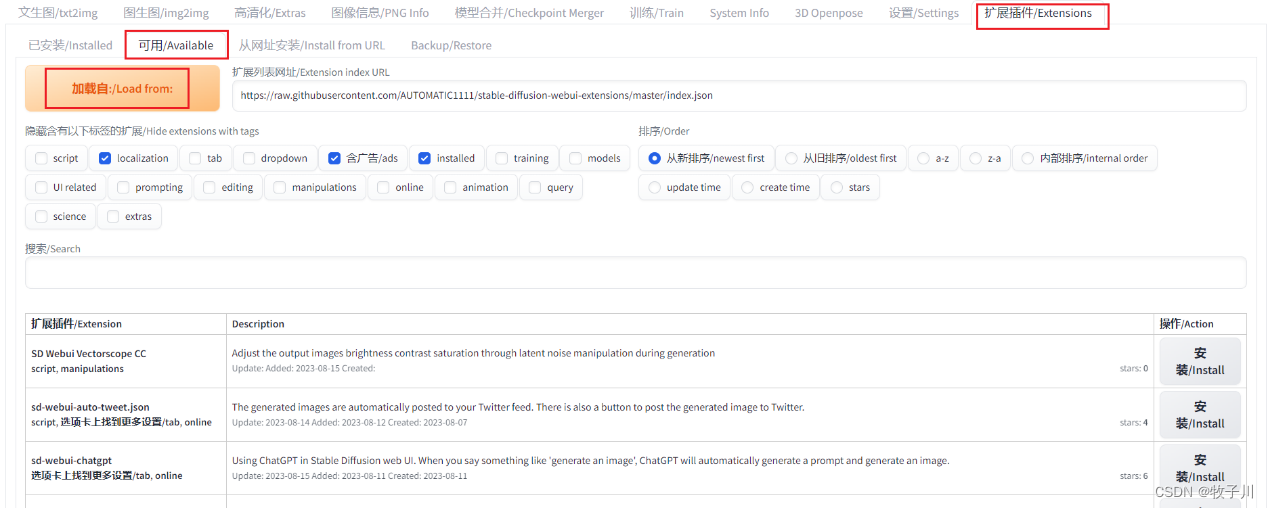The image size is (1268, 508).
Task: Click the Vectorscope brightness contrast description
Action: [473, 353]
